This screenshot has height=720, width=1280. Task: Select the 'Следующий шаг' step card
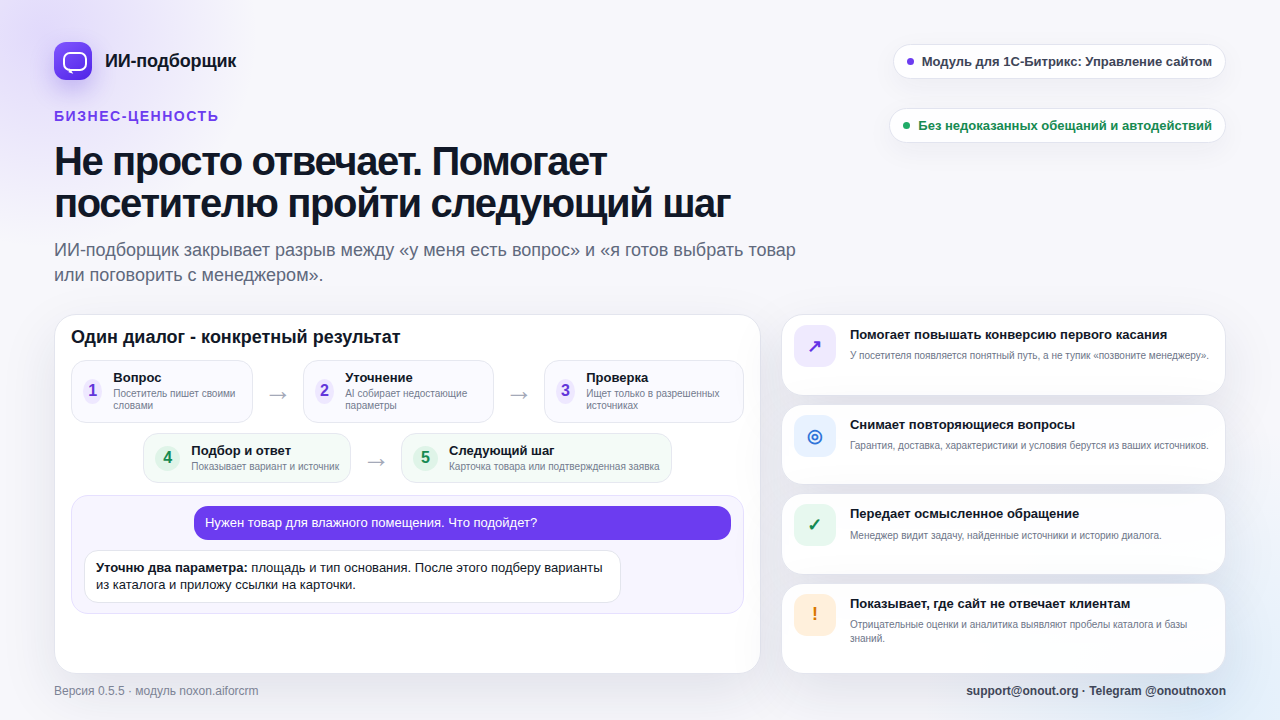536,458
